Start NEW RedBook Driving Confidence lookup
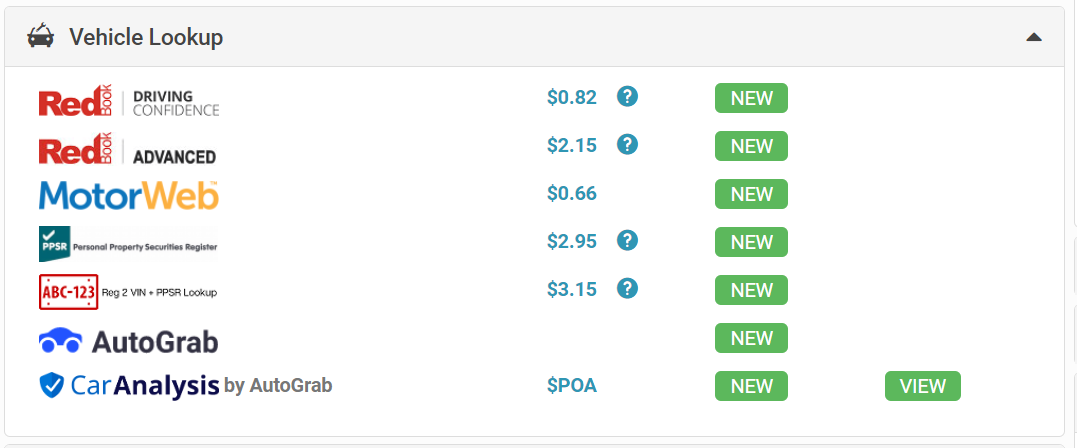 point(751,98)
